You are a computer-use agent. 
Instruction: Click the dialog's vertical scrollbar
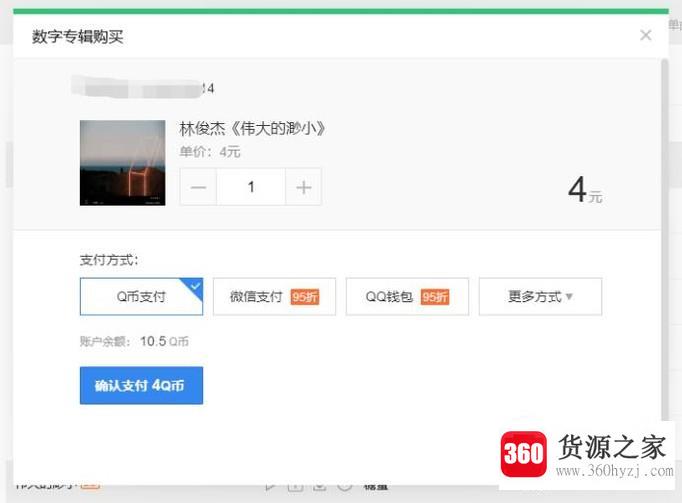(664, 239)
